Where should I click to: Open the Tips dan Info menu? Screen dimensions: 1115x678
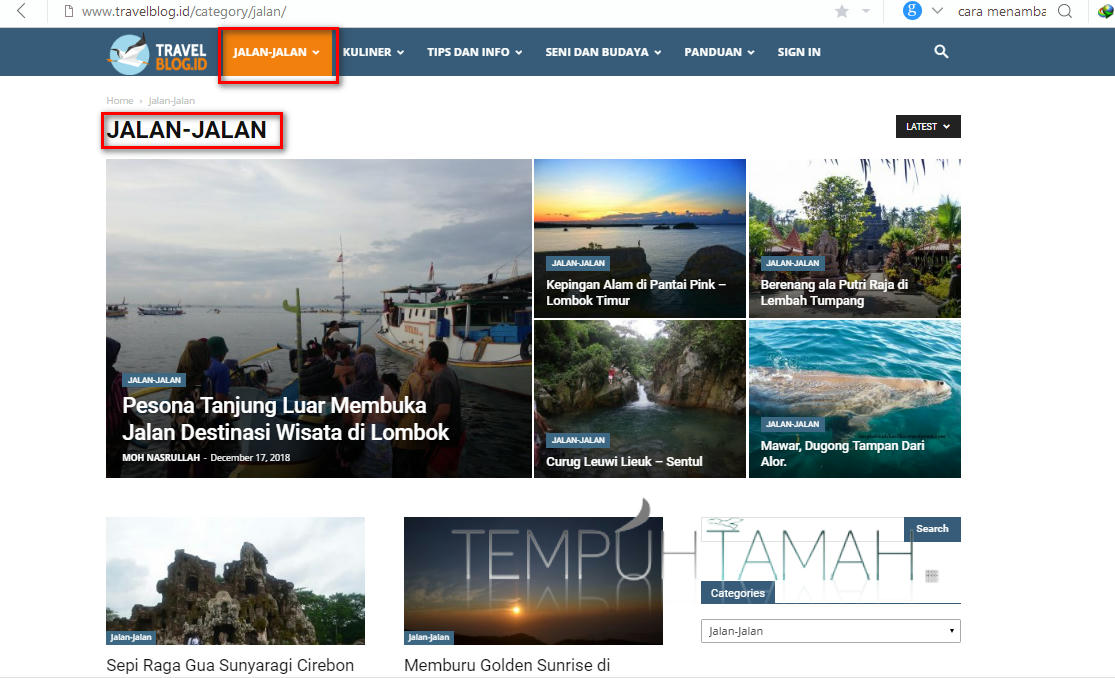coord(474,52)
